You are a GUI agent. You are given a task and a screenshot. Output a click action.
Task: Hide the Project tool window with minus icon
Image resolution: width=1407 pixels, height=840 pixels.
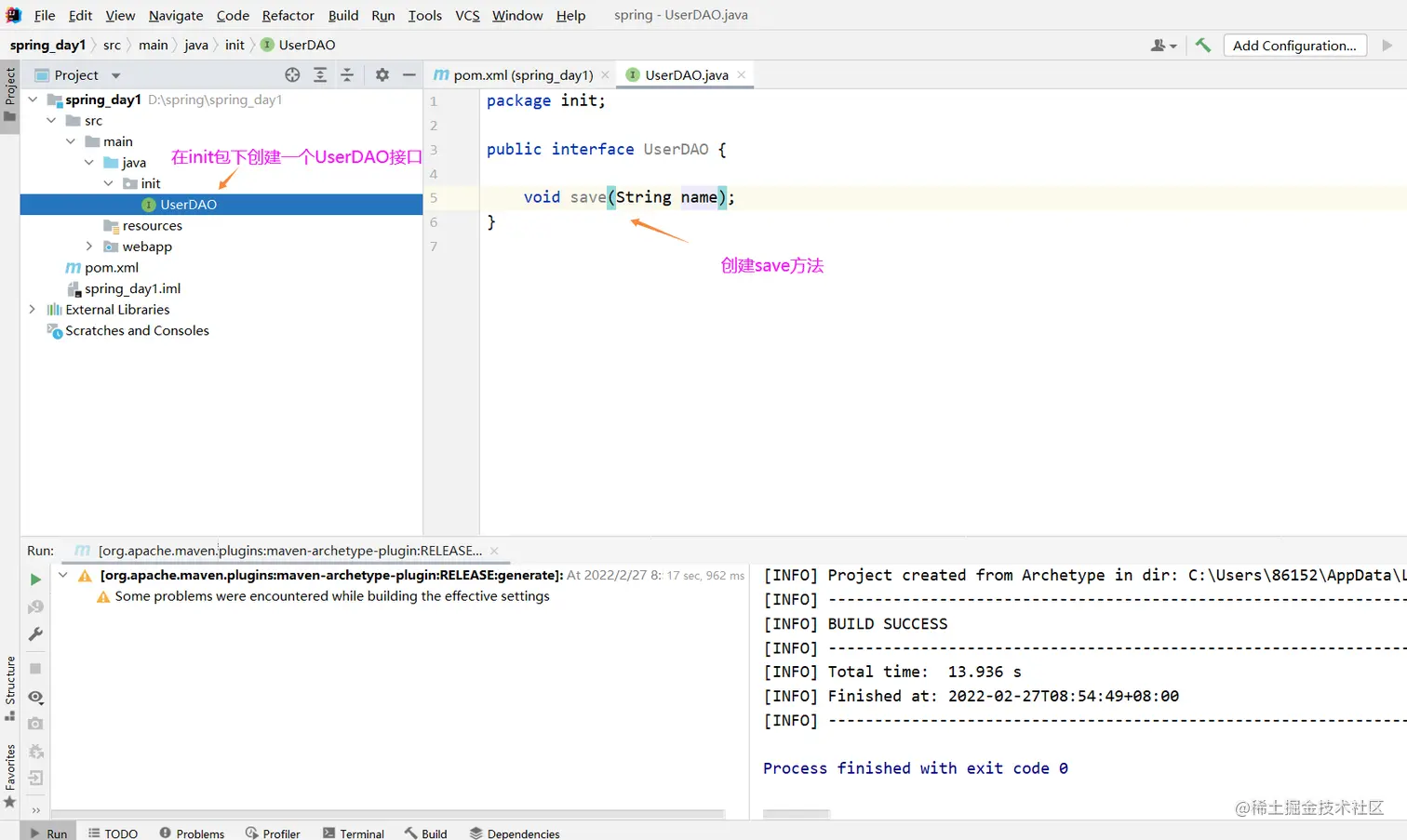click(409, 75)
